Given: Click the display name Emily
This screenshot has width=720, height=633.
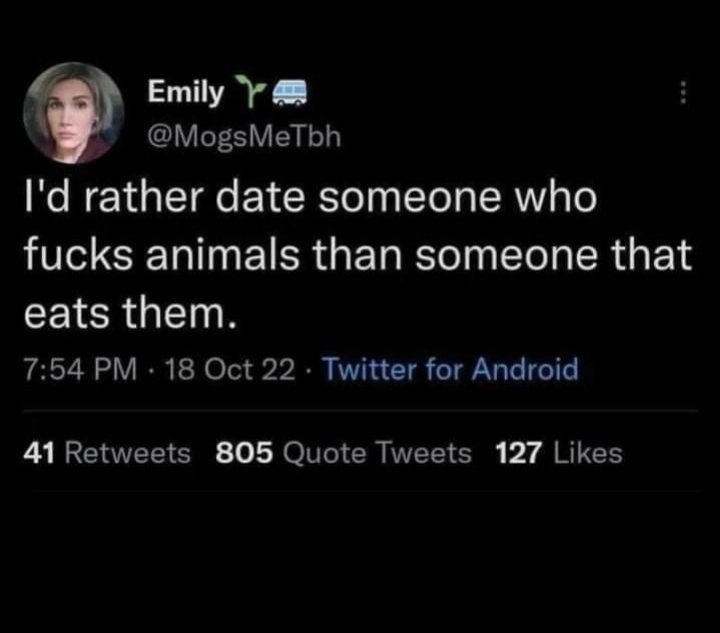Looking at the screenshot, I should 185,93.
